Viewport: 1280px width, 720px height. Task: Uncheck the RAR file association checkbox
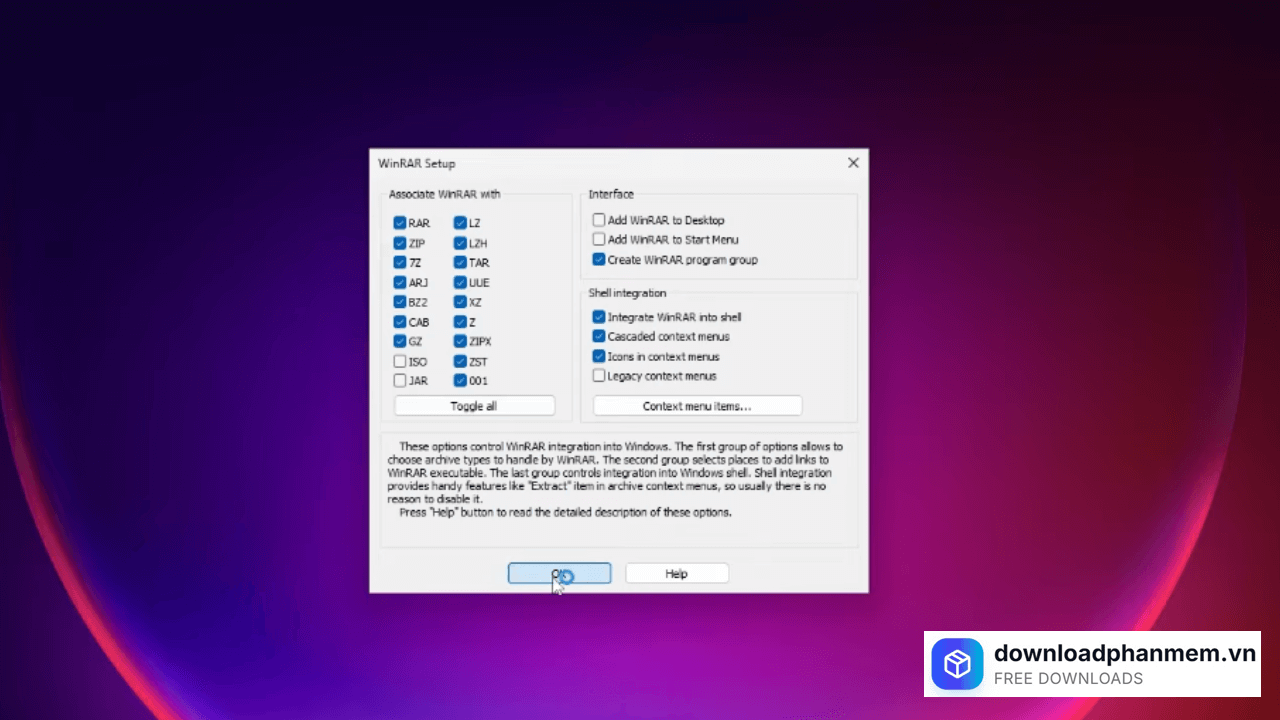click(x=400, y=223)
